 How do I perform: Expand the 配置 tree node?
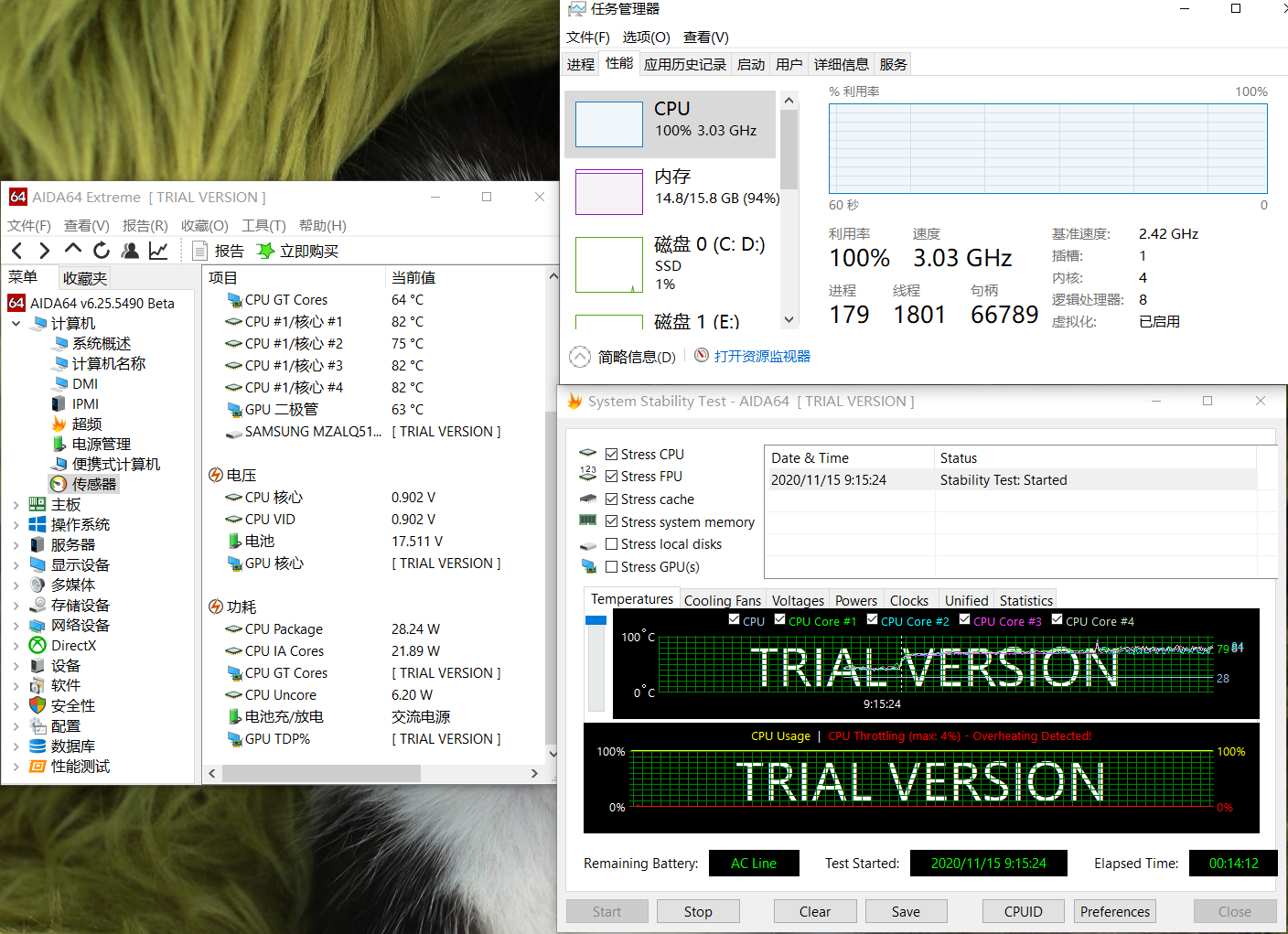[x=16, y=725]
